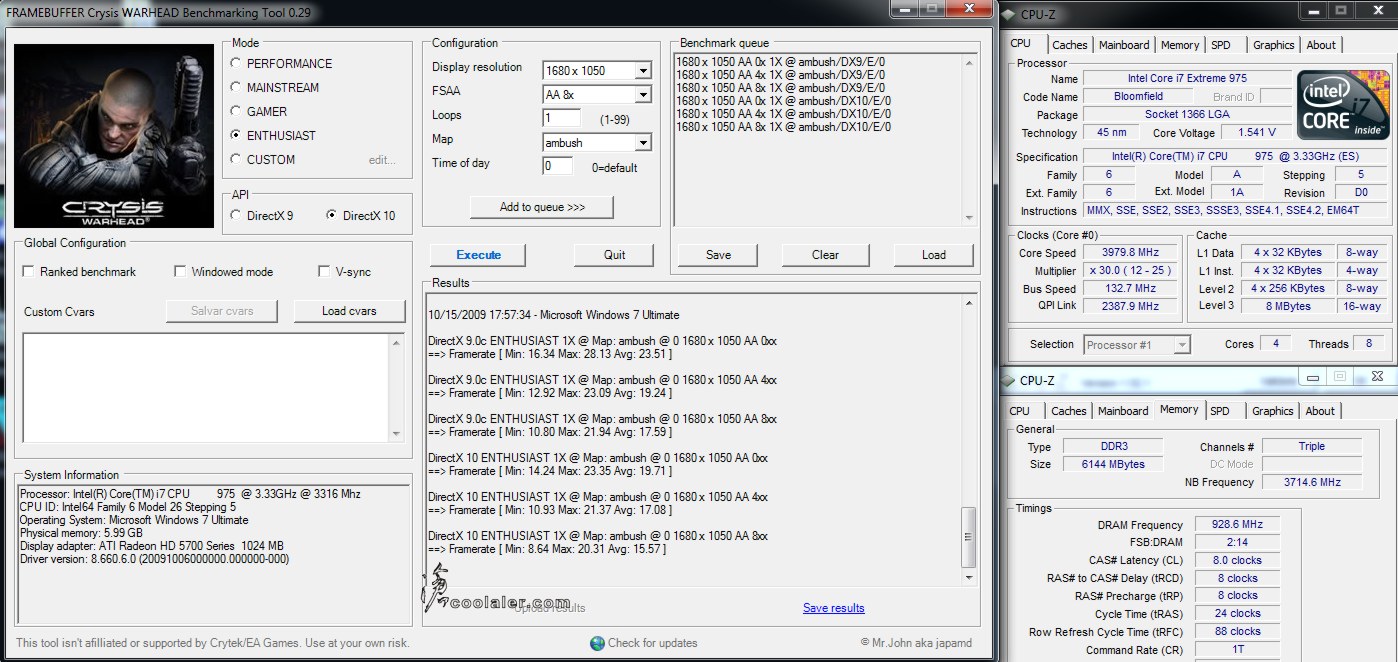Open SPD tab in lower CPU-Z window
The height and width of the screenshot is (662, 1398).
click(x=1220, y=411)
